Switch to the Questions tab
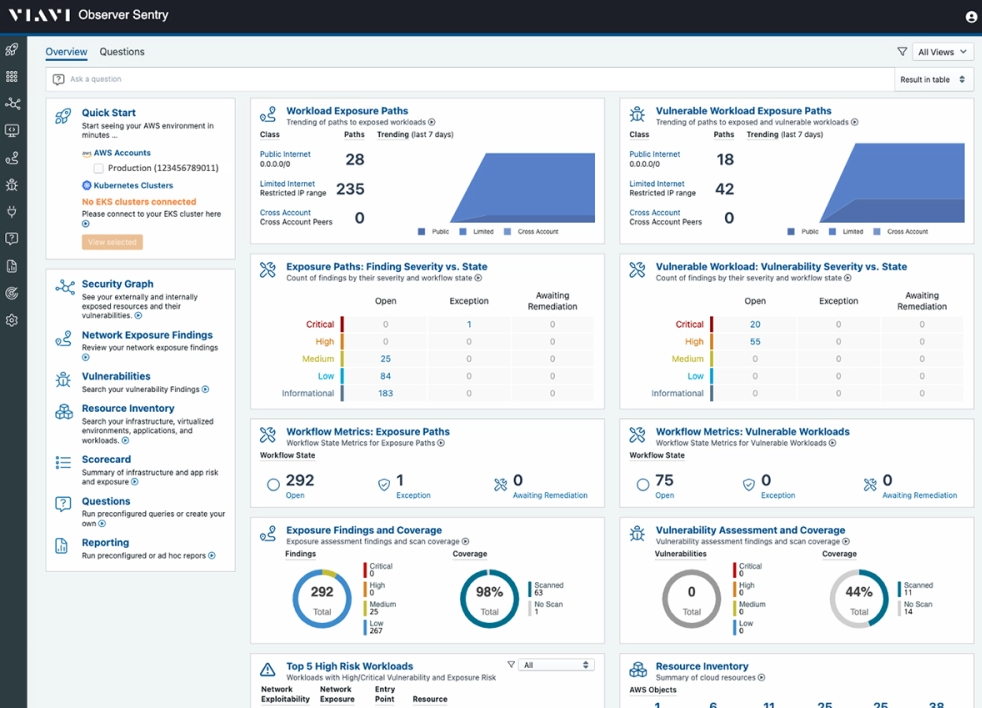 [122, 52]
